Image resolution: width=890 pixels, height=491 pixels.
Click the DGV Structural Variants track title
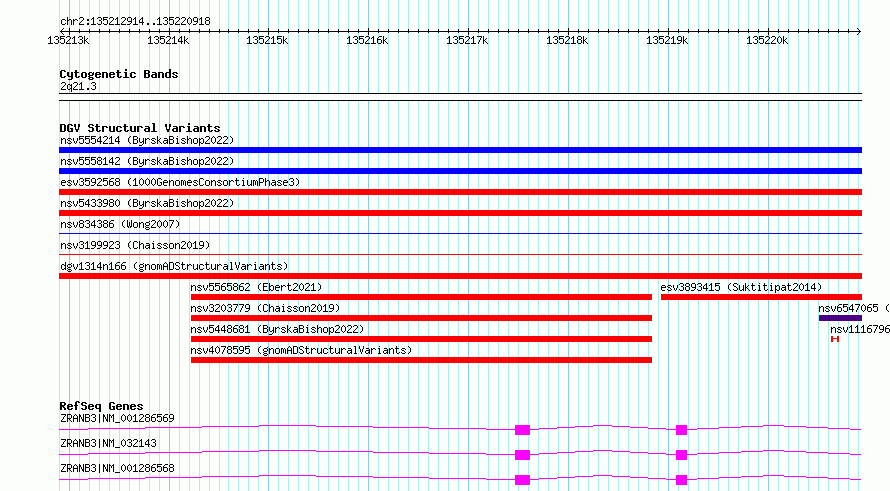coord(140,128)
